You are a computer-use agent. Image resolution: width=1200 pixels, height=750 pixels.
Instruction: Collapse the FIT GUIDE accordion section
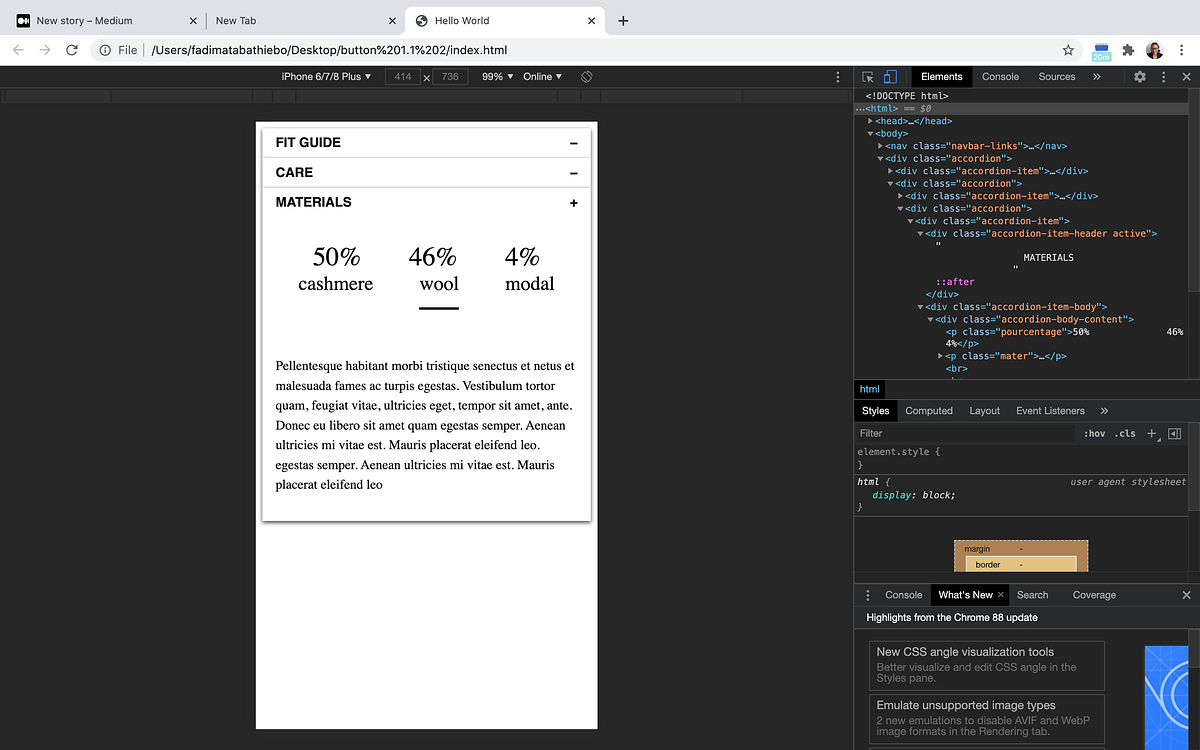tap(573, 142)
